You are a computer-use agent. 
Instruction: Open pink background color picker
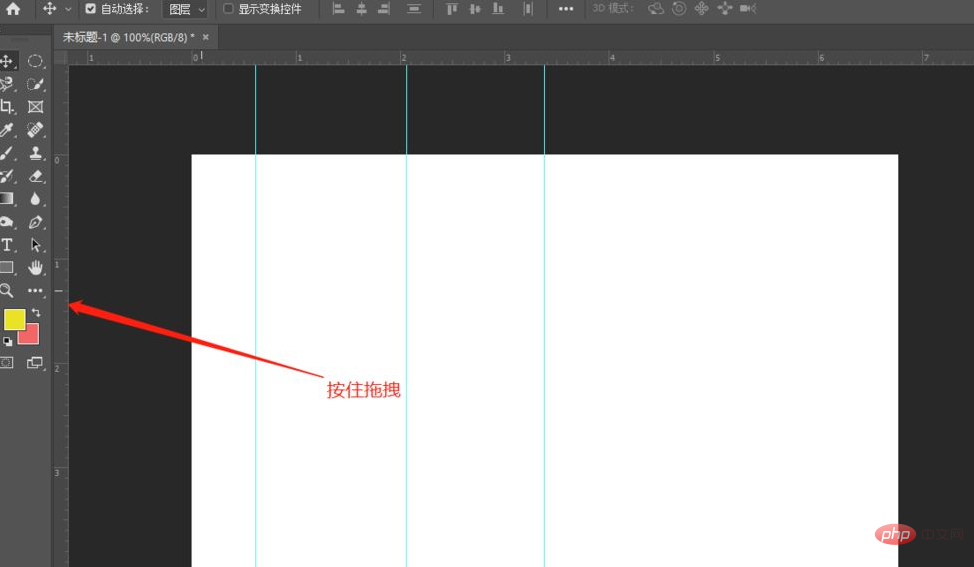[x=30, y=335]
